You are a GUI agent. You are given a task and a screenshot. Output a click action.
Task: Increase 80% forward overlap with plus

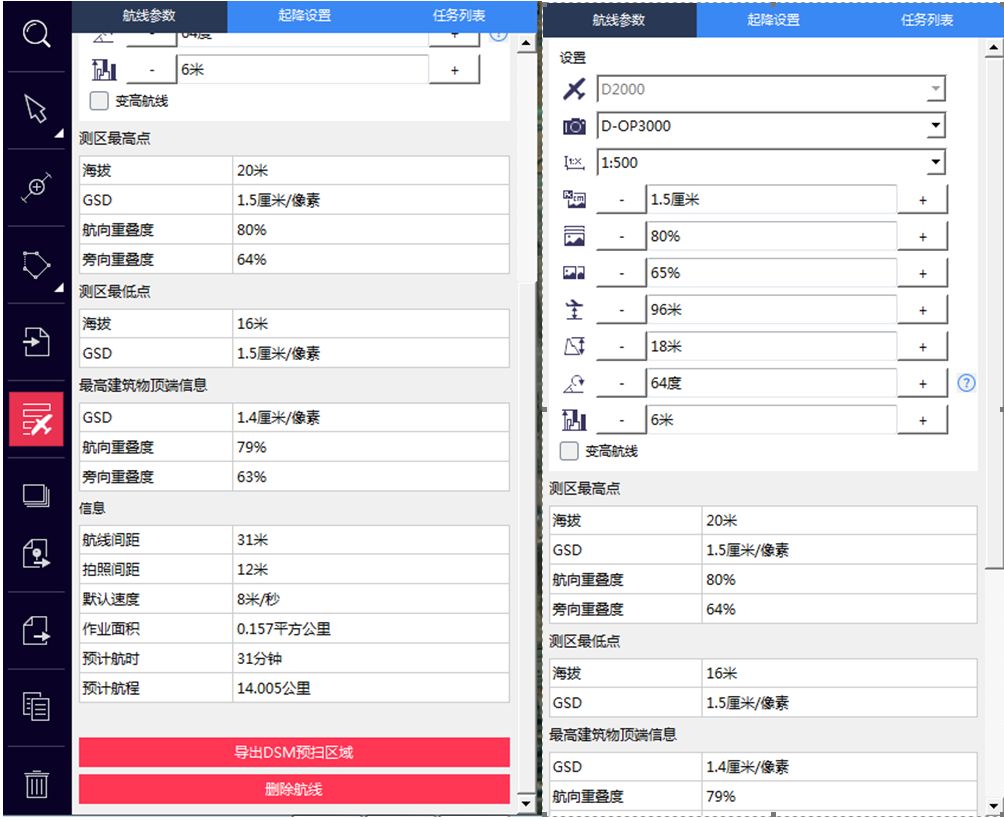pos(923,236)
